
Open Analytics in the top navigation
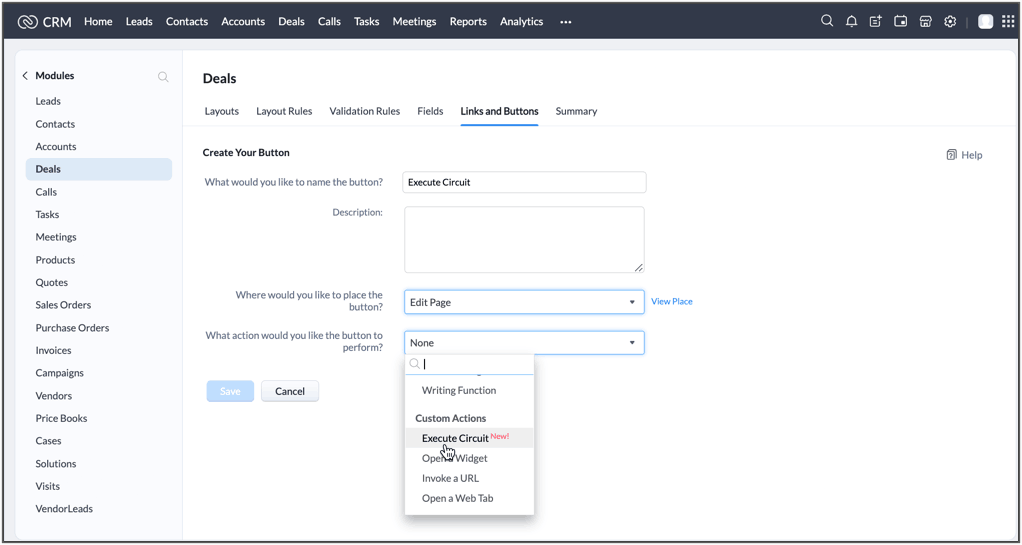point(521,22)
